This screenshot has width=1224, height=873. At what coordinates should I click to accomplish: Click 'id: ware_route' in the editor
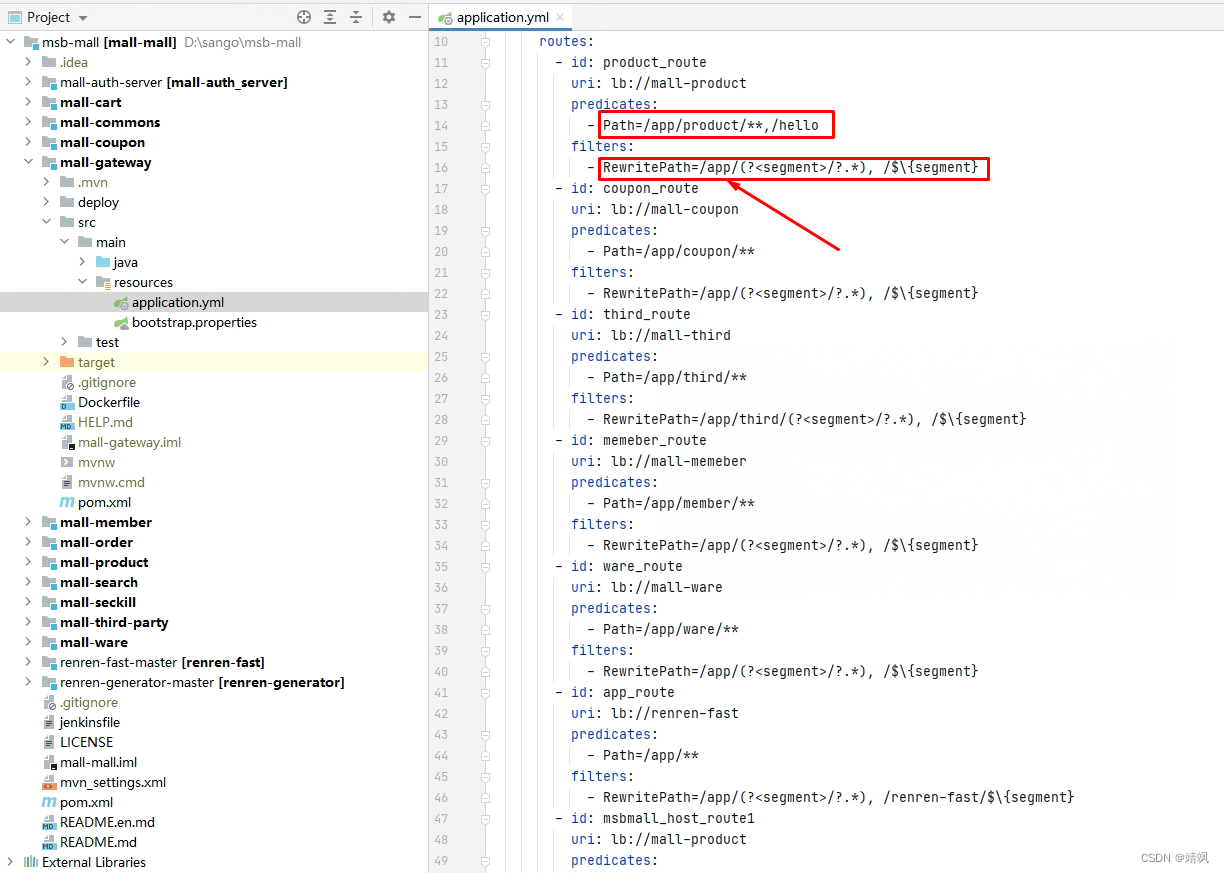pos(627,566)
